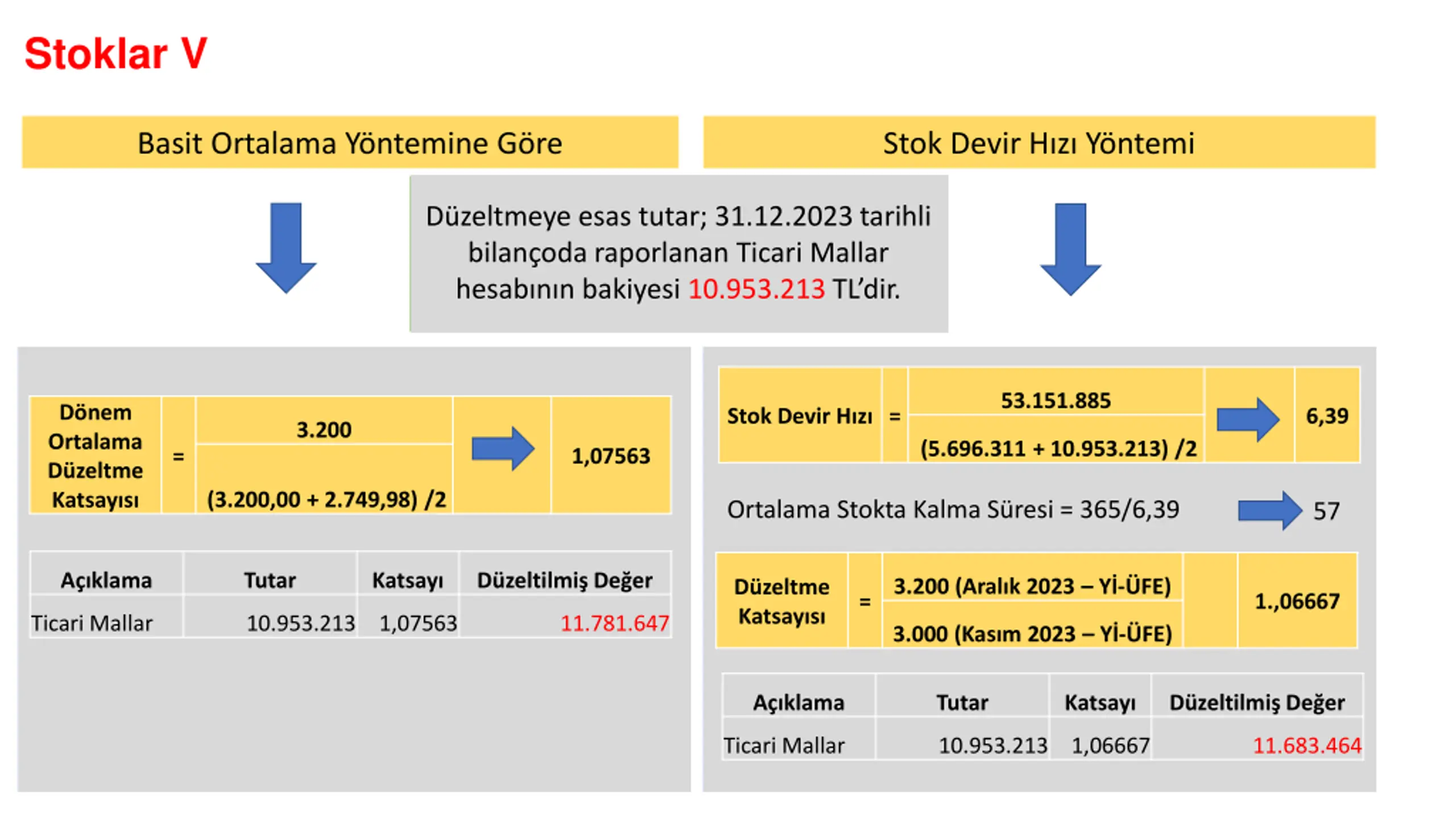
Task: Select "3.200 (Aralık 2023 – Yİ-ÜFE)" numerator
Action: pyautogui.click(x=1032, y=586)
